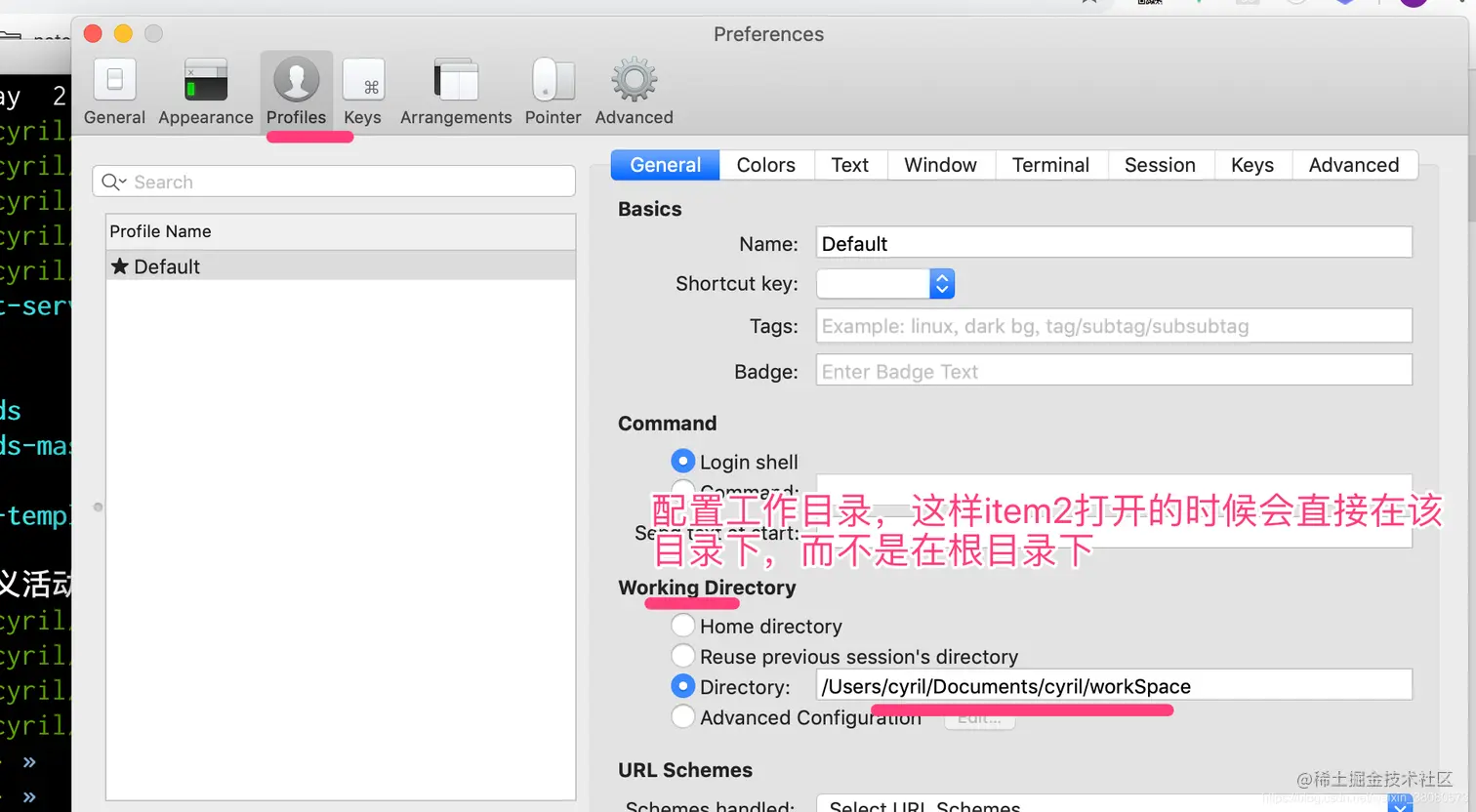Switch to the General profile tab
This screenshot has width=1476, height=812.
tap(666, 165)
